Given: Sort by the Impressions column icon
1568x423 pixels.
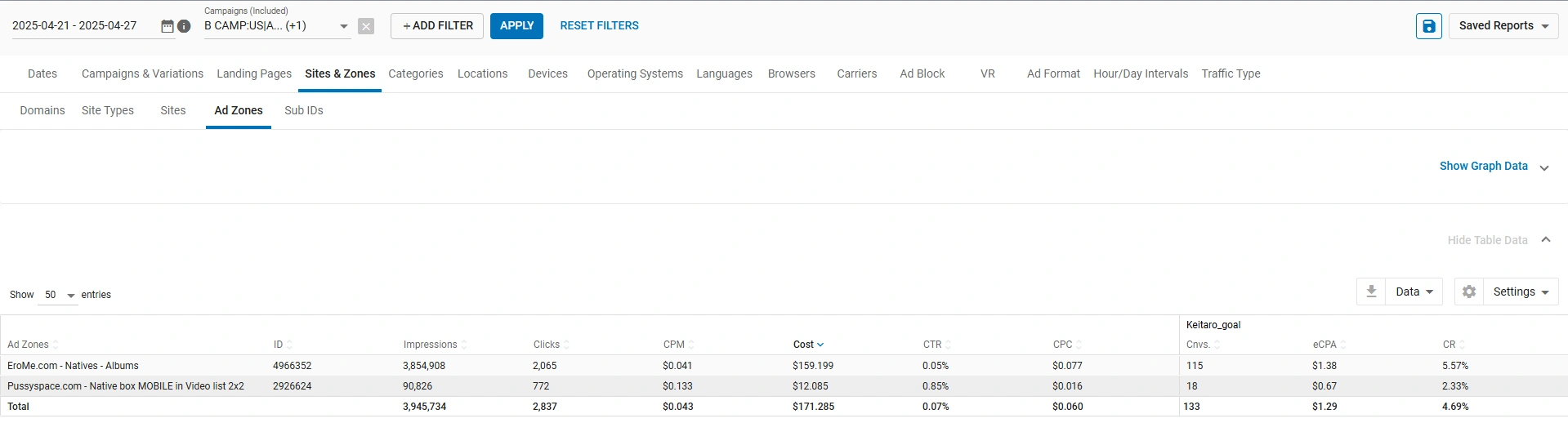Looking at the screenshot, I should (x=464, y=345).
